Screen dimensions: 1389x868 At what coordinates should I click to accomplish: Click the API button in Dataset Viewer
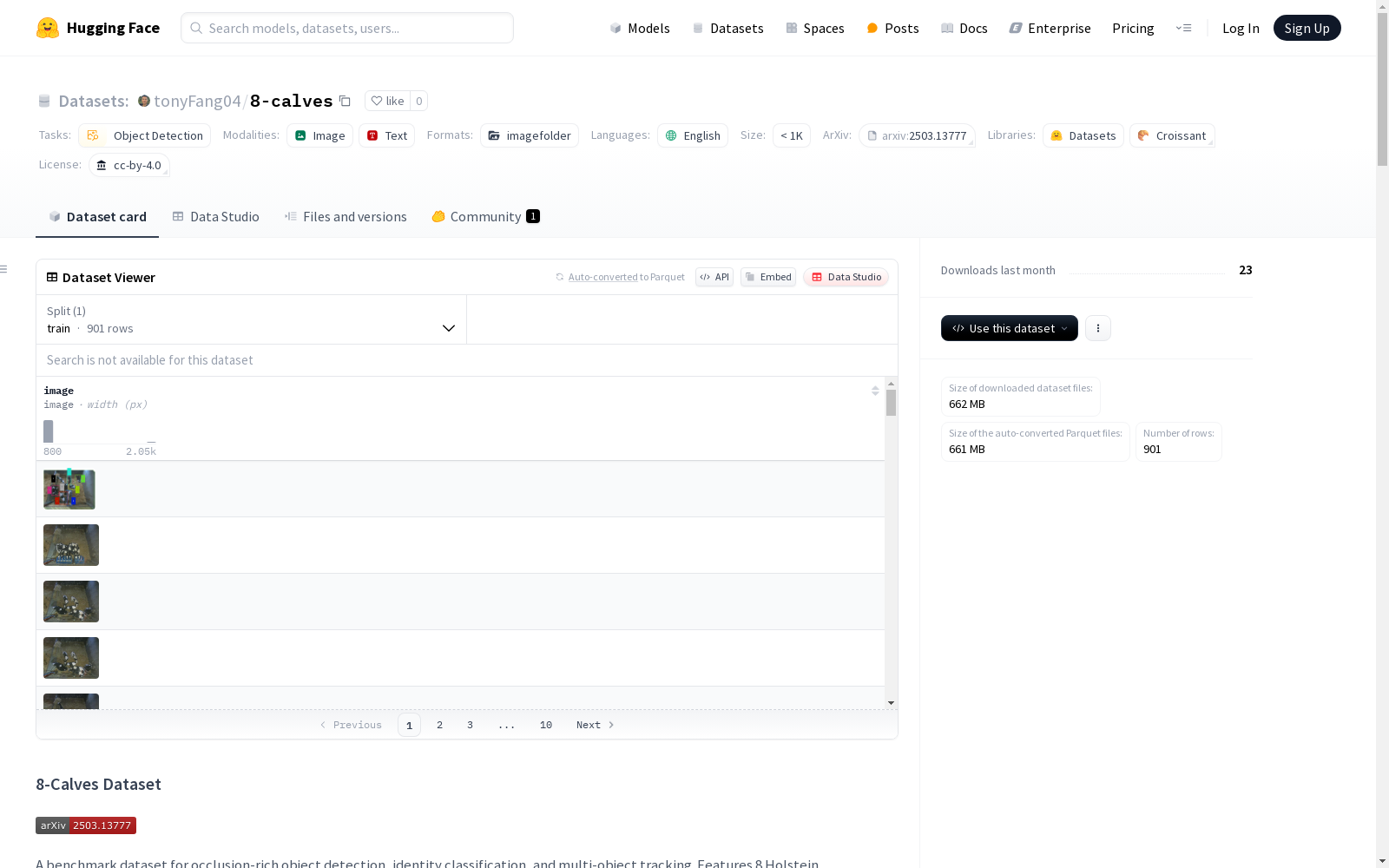[x=714, y=277]
